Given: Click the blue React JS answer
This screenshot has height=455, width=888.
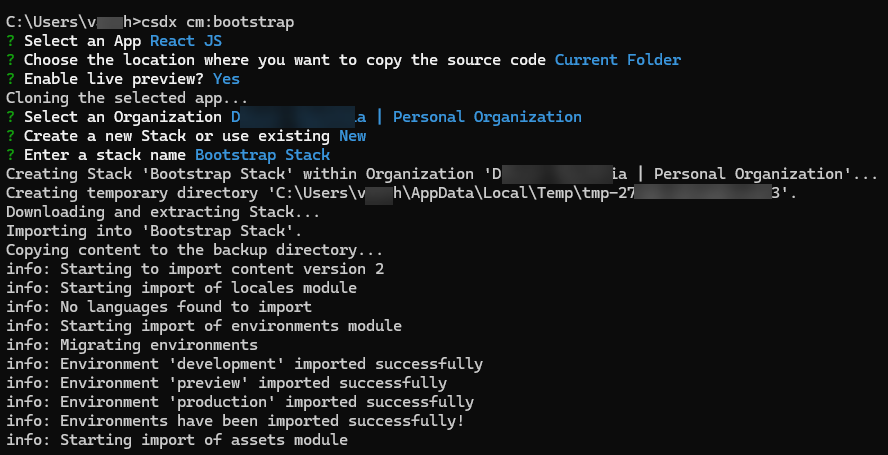Looking at the screenshot, I should [186, 41].
